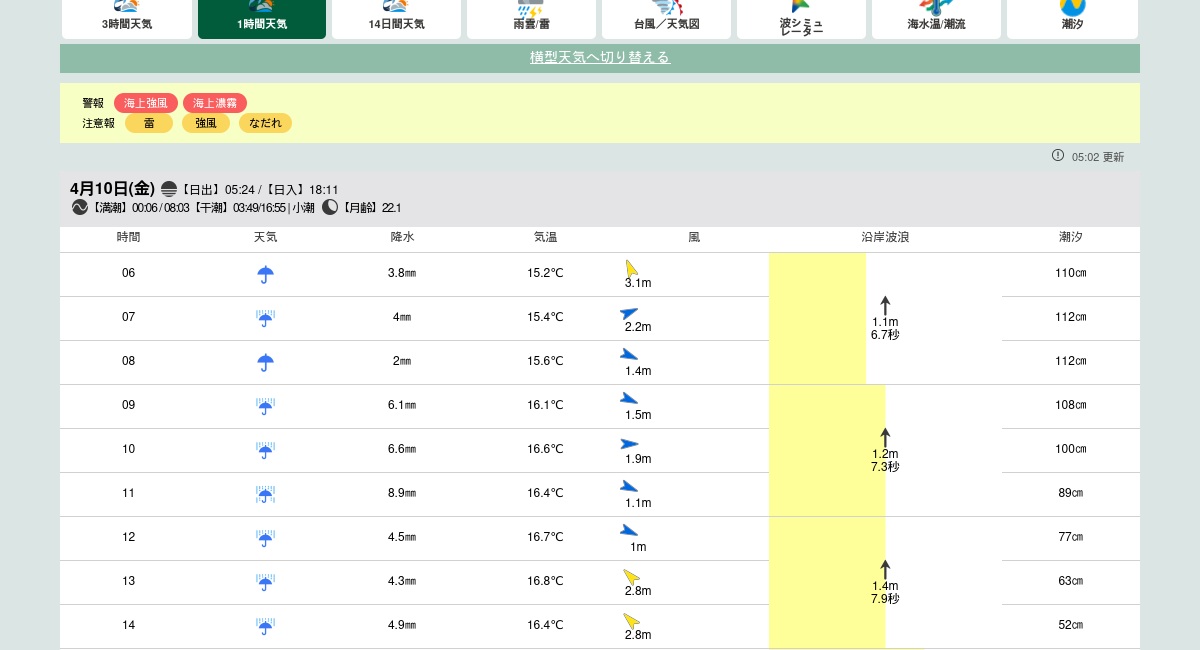Click the rain icon at 11
Screen dimensions: 1200x650
pos(265,494)
